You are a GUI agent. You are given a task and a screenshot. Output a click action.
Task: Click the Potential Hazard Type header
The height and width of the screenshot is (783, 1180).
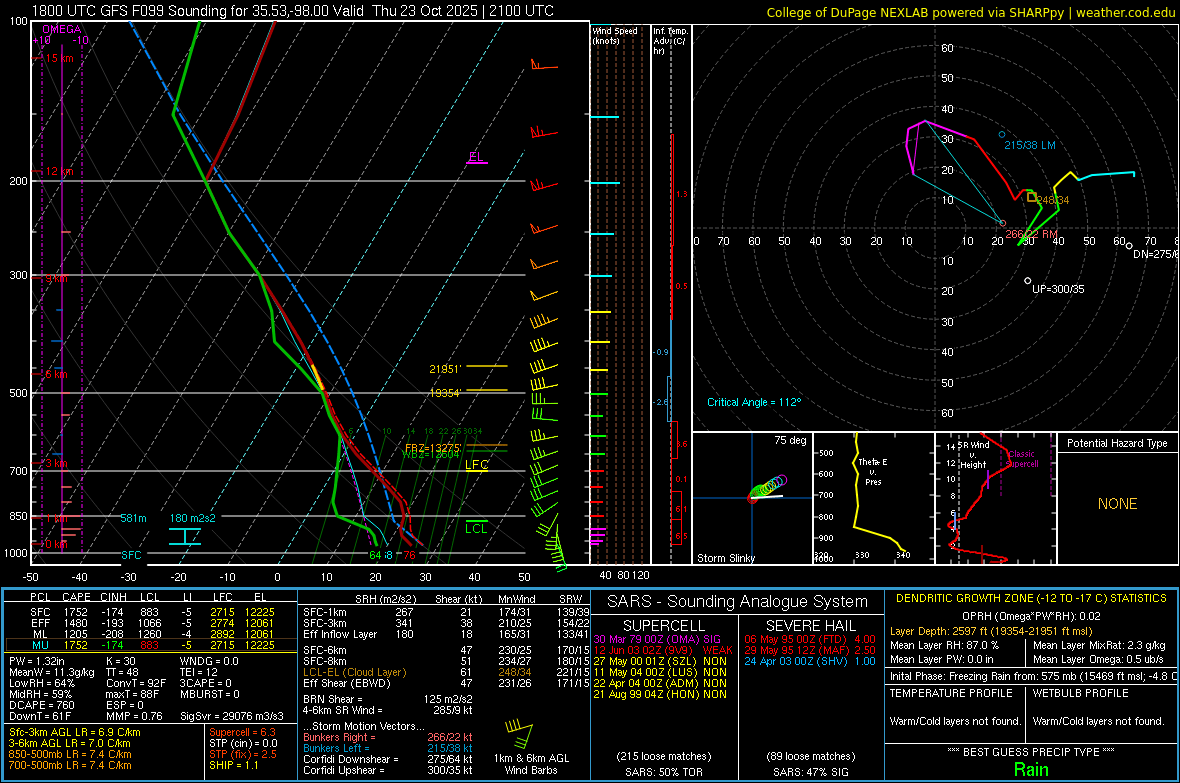tap(1118, 443)
